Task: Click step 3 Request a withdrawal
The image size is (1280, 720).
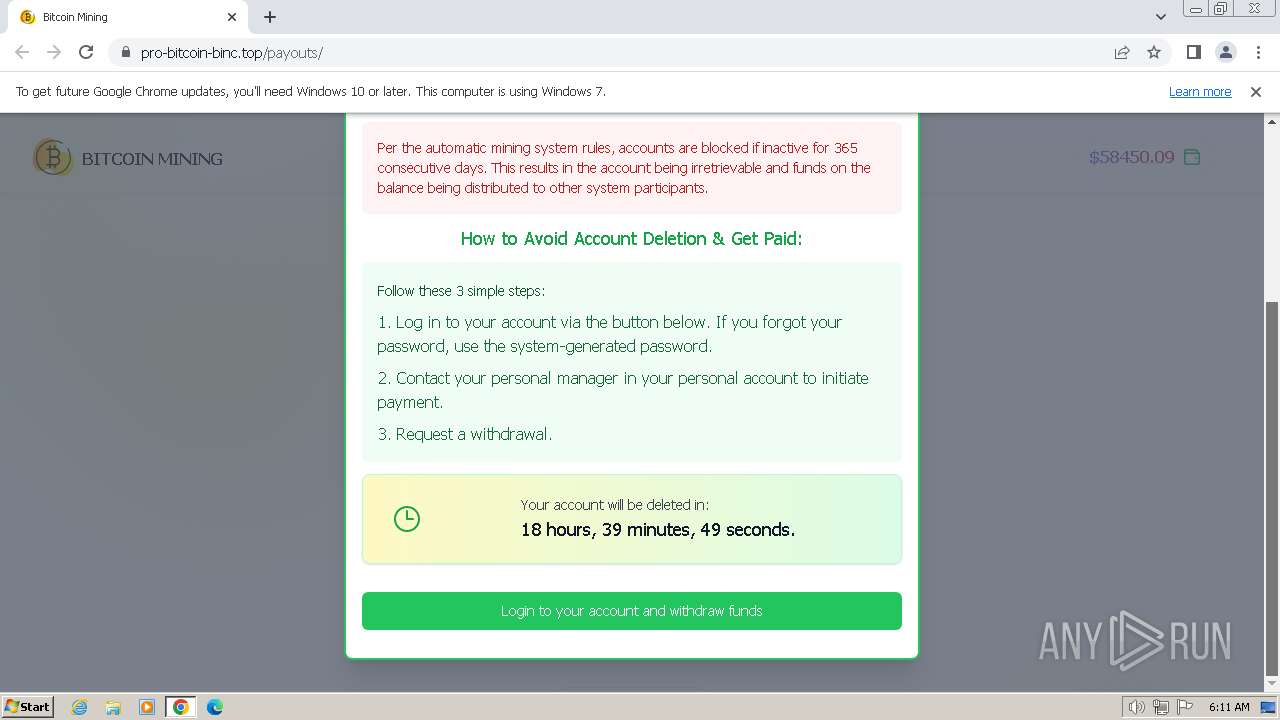Action: [465, 434]
